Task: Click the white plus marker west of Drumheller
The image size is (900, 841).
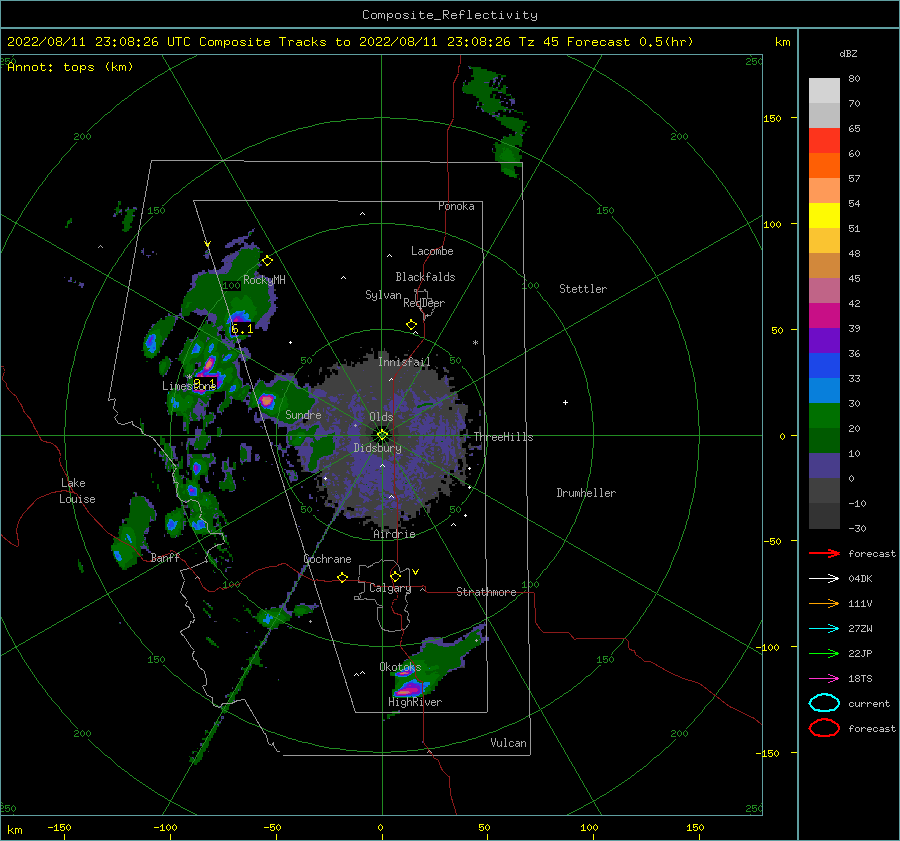Action: (565, 402)
